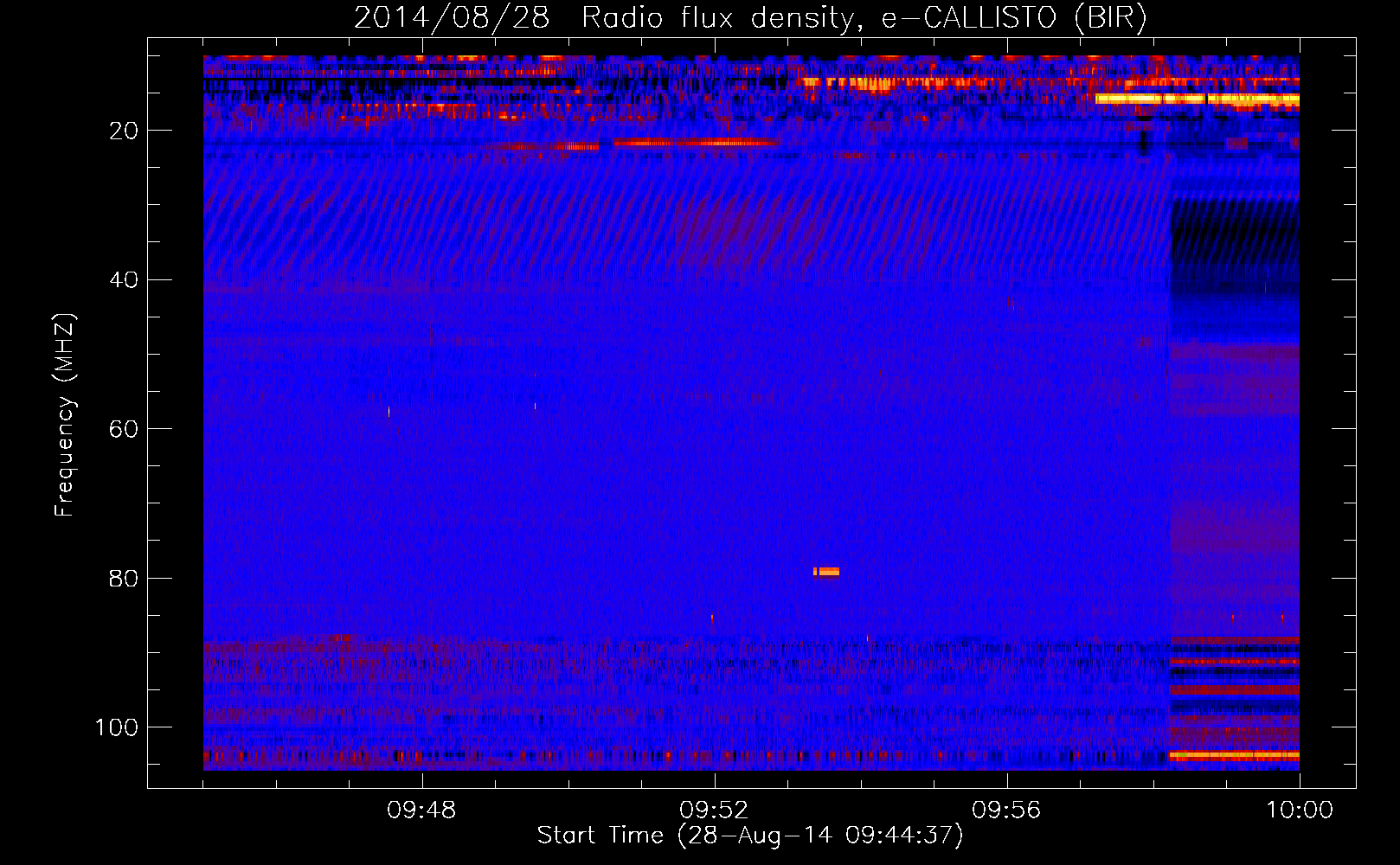
Task: Click the 20 frequency tick label
Action: (x=124, y=131)
